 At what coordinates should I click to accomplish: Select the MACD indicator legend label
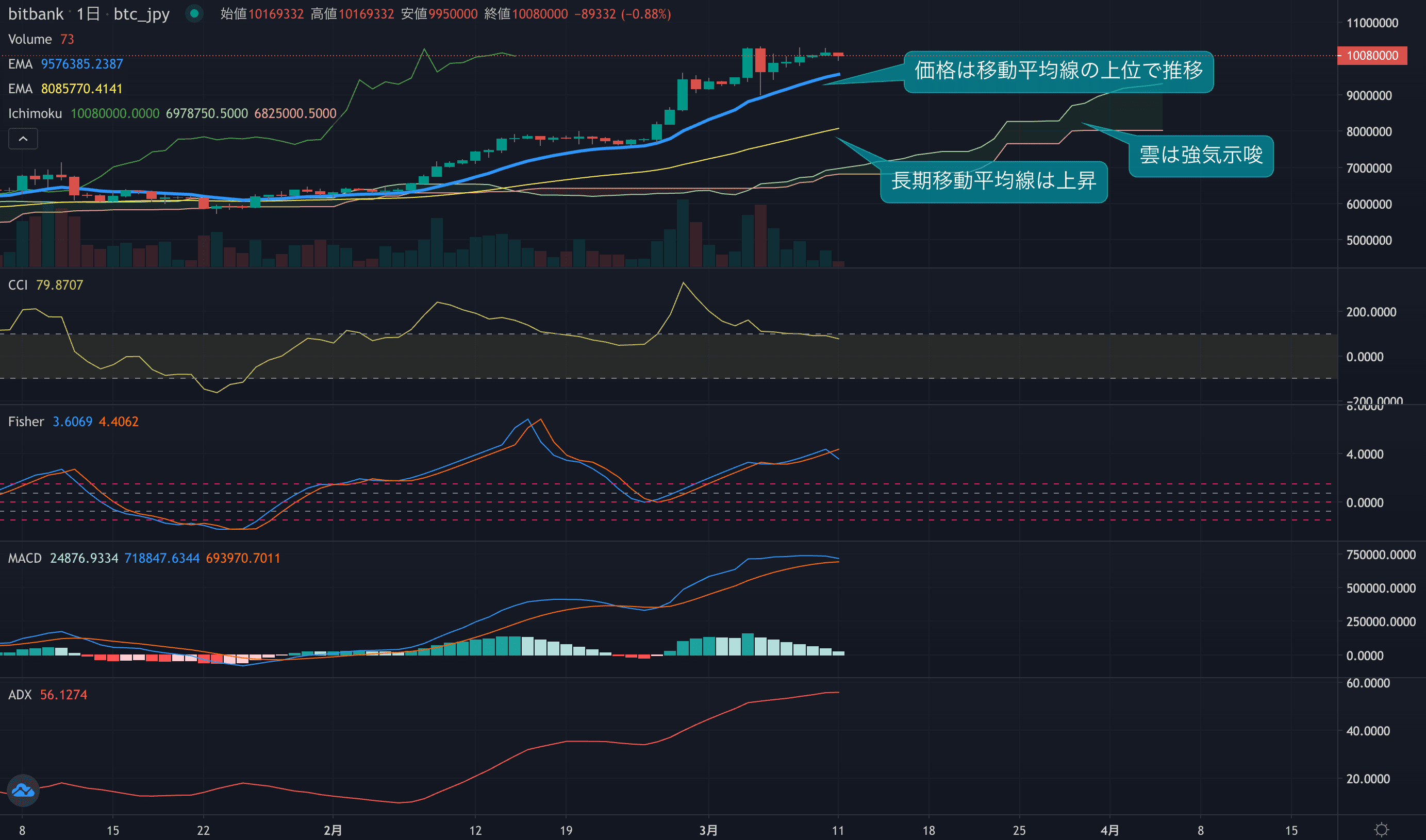click(x=25, y=559)
